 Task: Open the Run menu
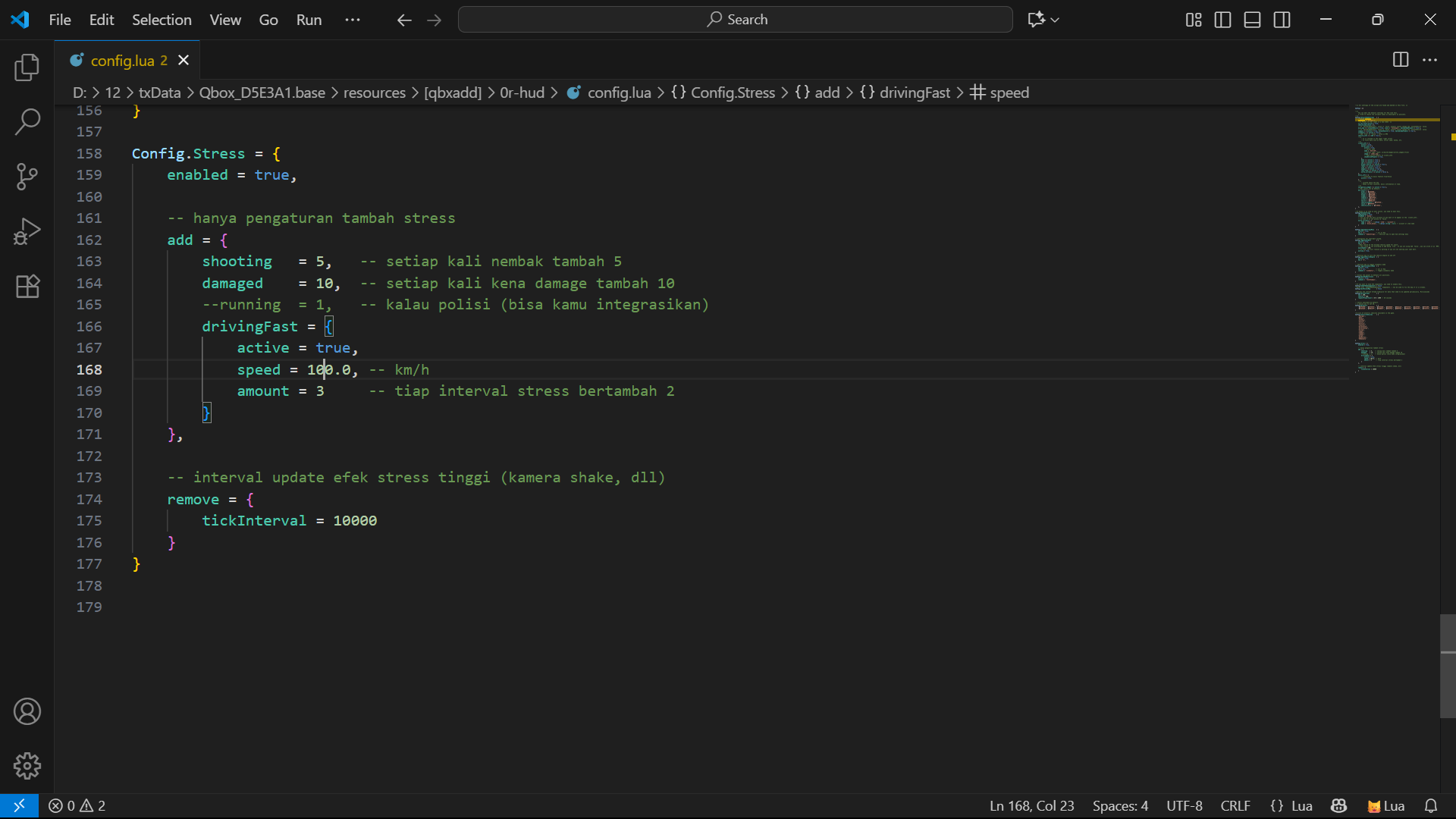tap(309, 20)
